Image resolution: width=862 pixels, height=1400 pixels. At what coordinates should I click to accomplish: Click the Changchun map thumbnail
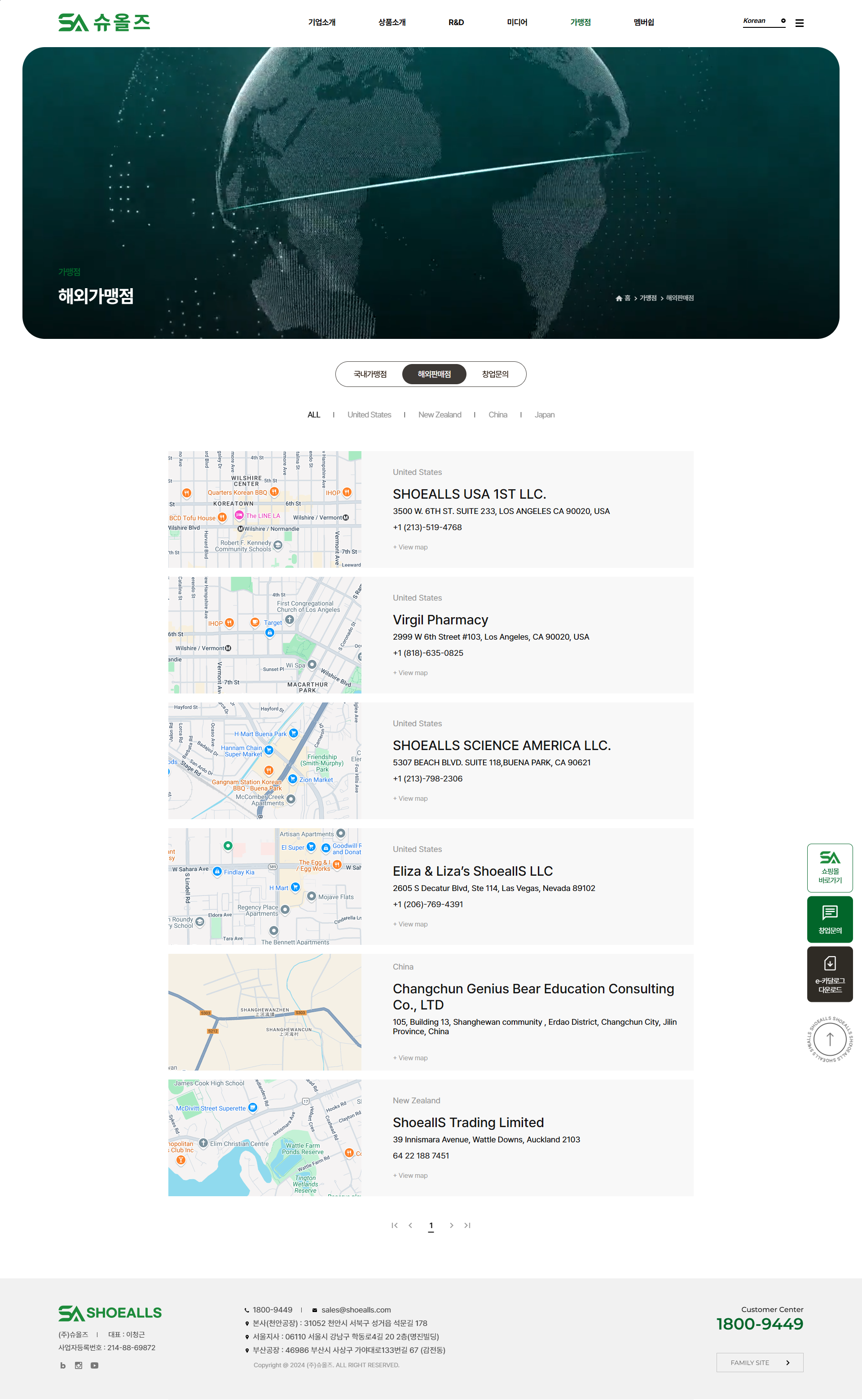(264, 1012)
